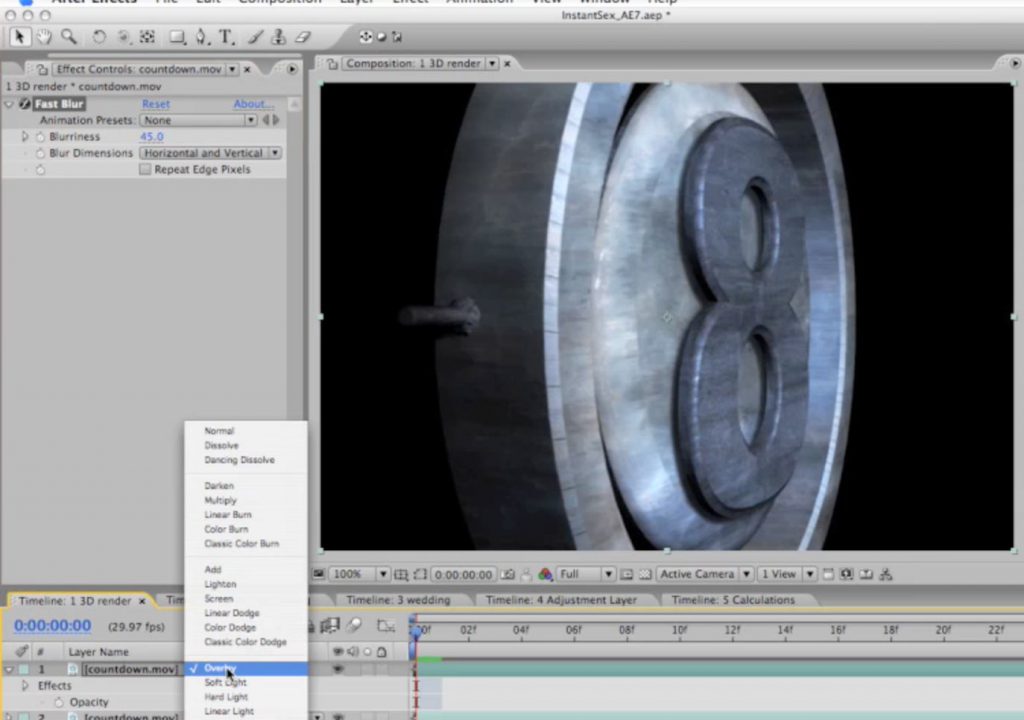Open the show channel RGB button
Viewport: 1024px width, 720px height.
coord(545,574)
